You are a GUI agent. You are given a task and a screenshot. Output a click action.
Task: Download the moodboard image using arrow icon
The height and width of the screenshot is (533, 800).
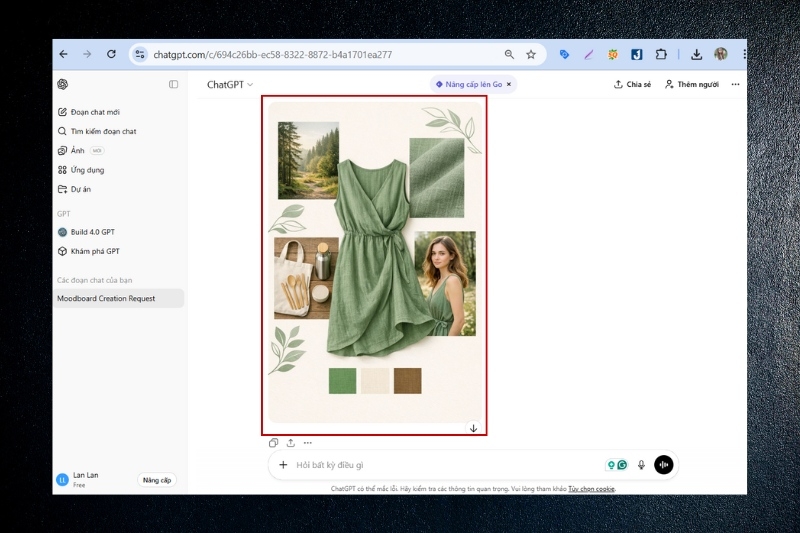(474, 428)
